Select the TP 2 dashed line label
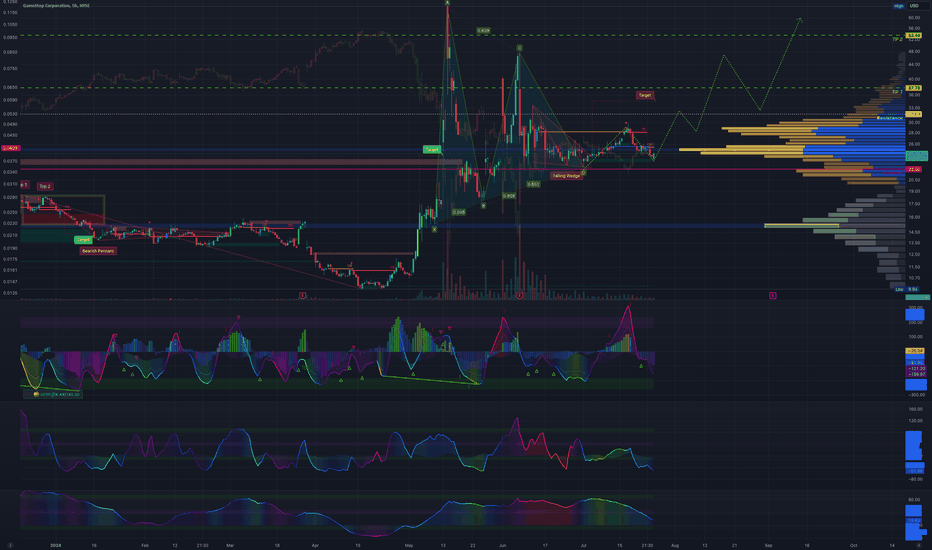Screen dimensions: 932x550 pyautogui.click(x=897, y=39)
